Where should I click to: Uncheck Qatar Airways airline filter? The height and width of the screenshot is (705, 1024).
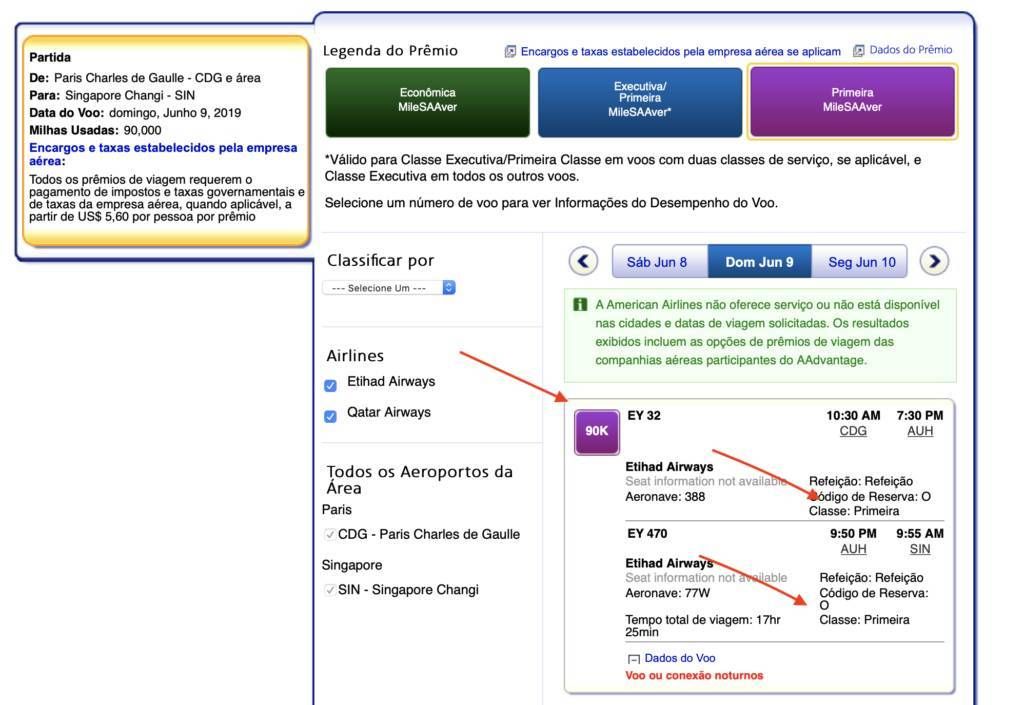(330, 416)
